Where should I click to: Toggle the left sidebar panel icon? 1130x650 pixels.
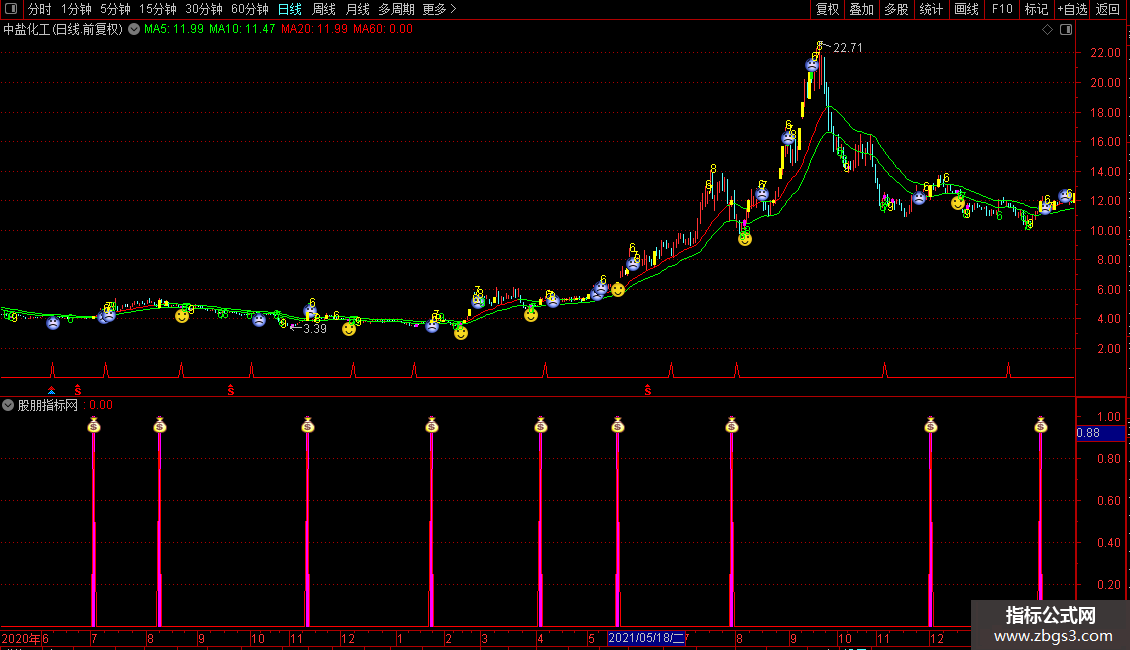click(11, 9)
